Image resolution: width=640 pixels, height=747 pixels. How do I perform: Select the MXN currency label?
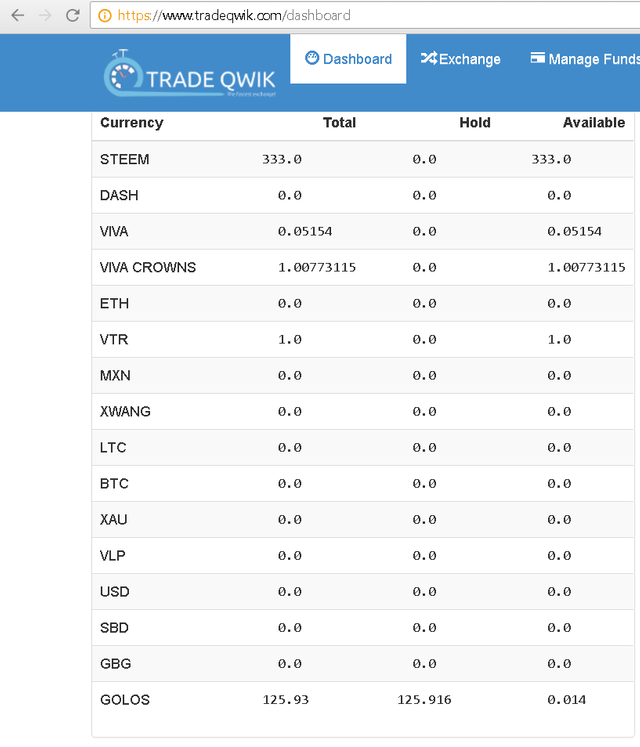[x=115, y=375]
